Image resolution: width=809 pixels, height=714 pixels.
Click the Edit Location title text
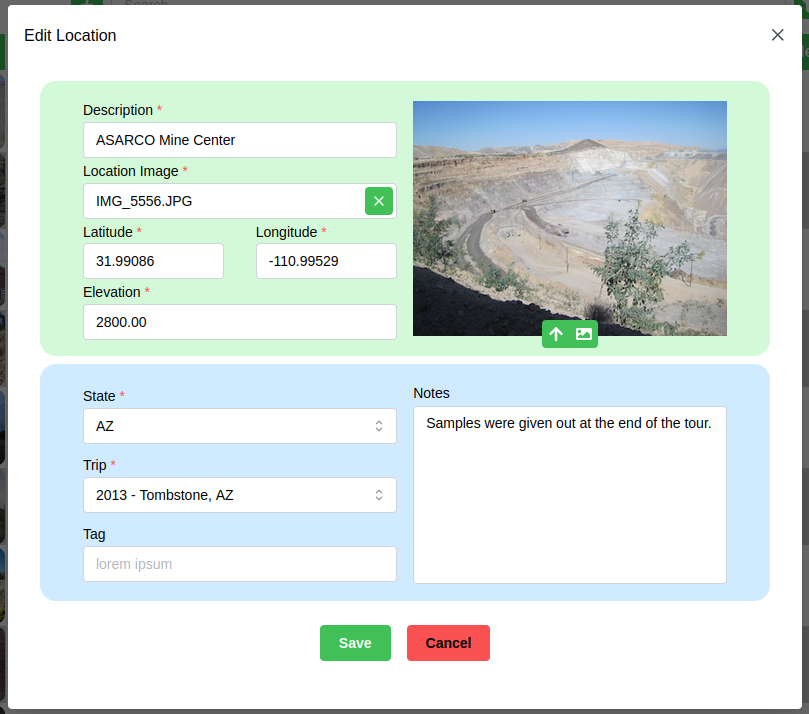pyautogui.click(x=70, y=36)
